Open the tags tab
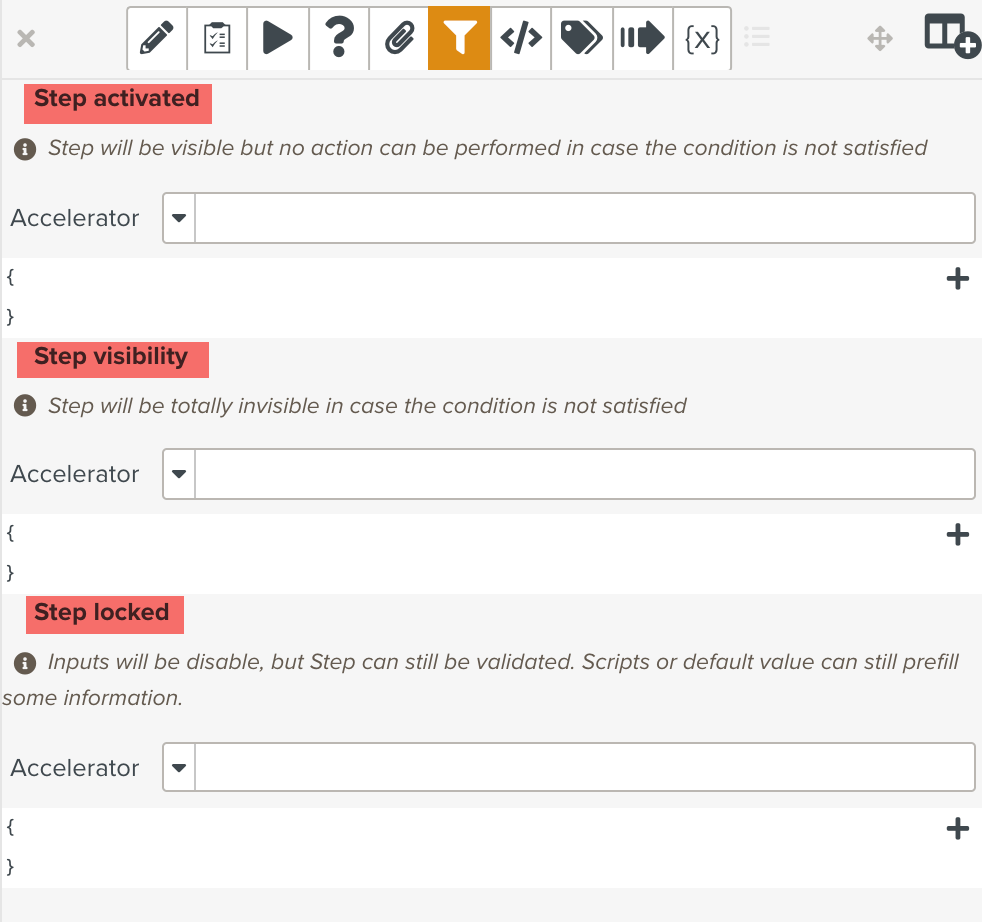This screenshot has height=922, width=982. point(581,39)
